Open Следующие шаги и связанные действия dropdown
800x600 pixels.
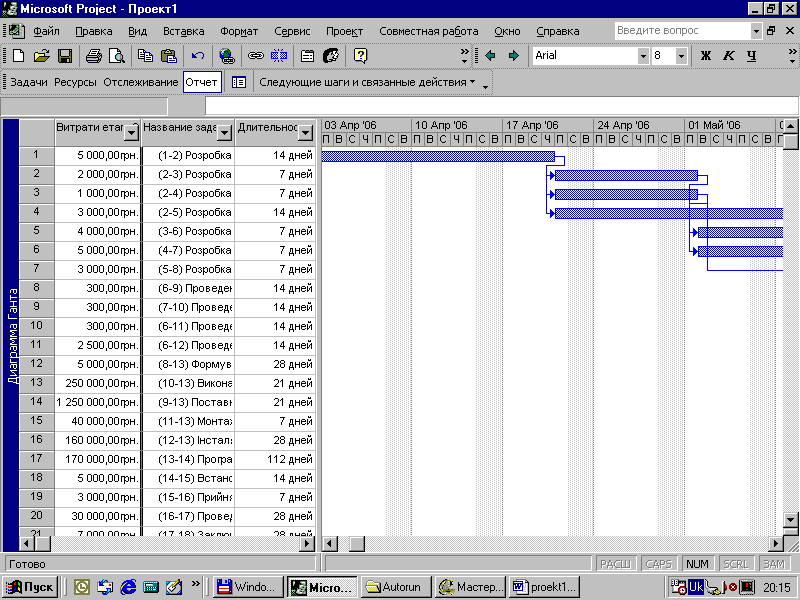point(367,82)
